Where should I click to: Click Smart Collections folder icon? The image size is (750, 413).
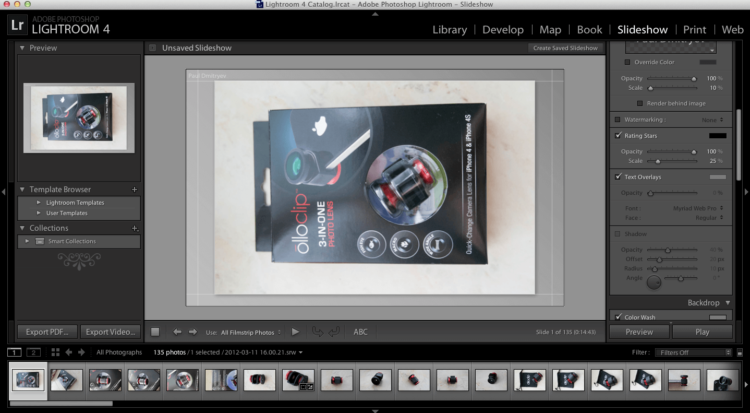click(x=40, y=241)
